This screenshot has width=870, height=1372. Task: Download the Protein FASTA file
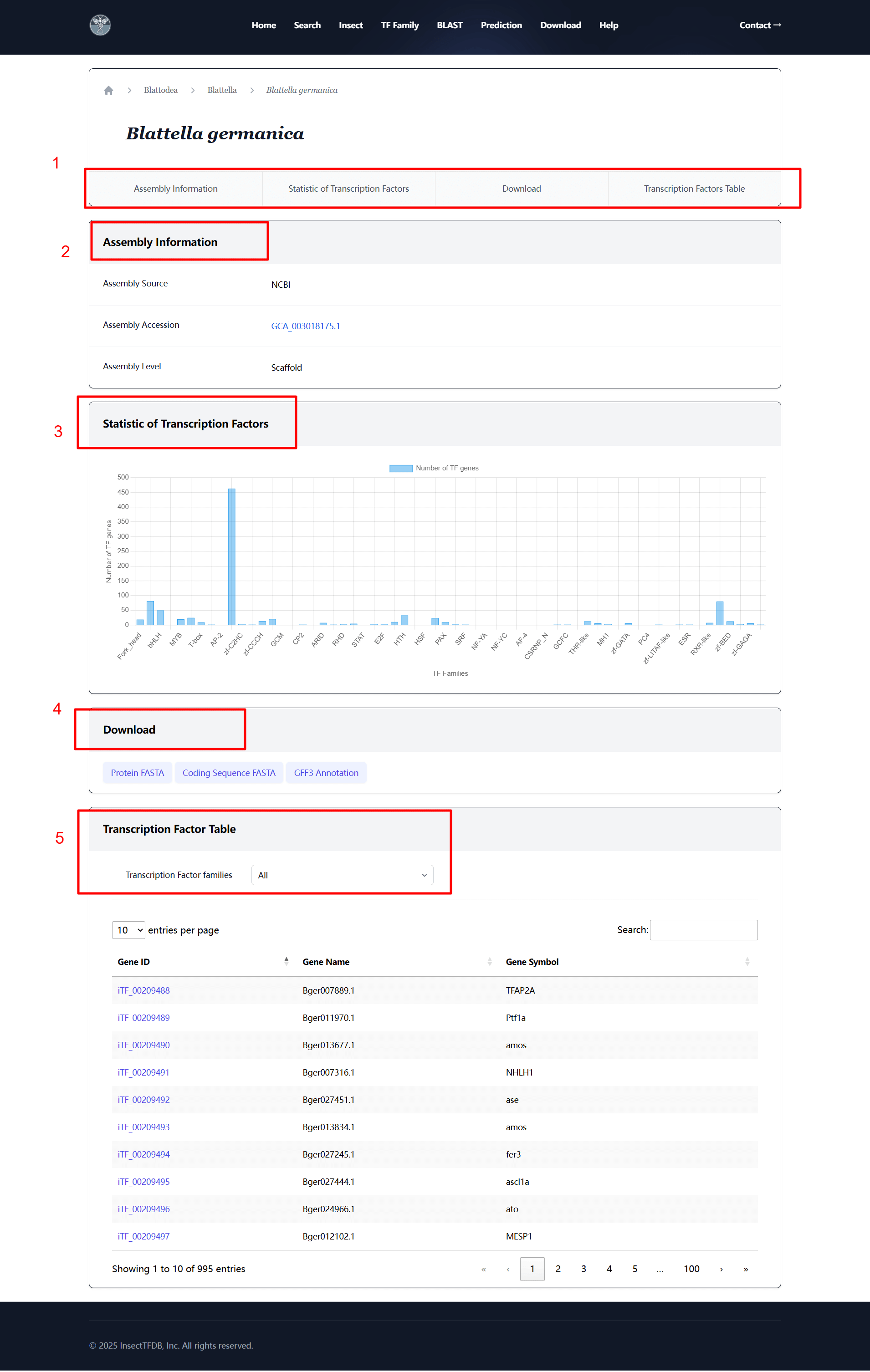pos(138,773)
